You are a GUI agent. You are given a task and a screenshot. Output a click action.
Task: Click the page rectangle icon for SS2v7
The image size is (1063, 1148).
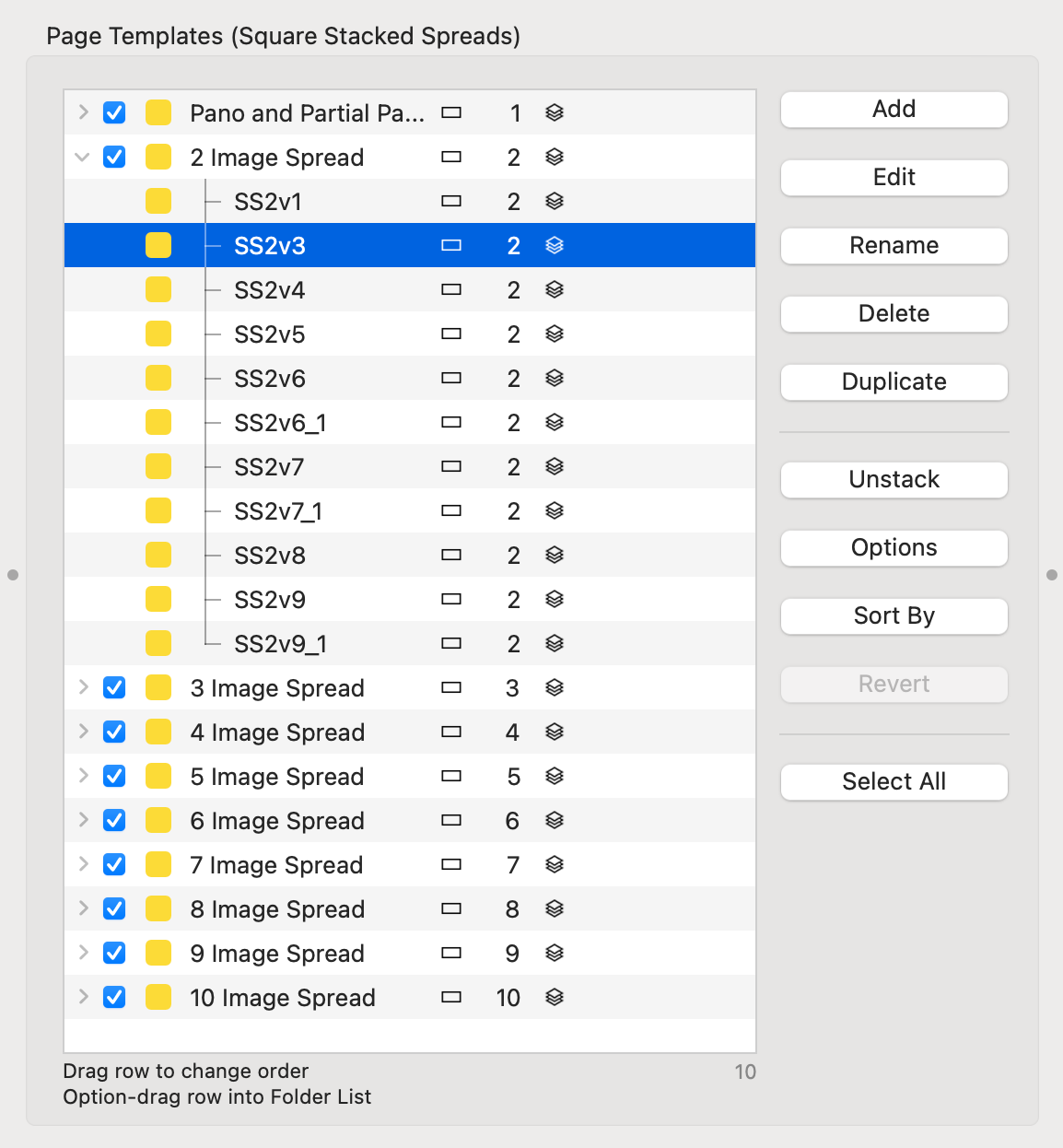click(x=450, y=466)
